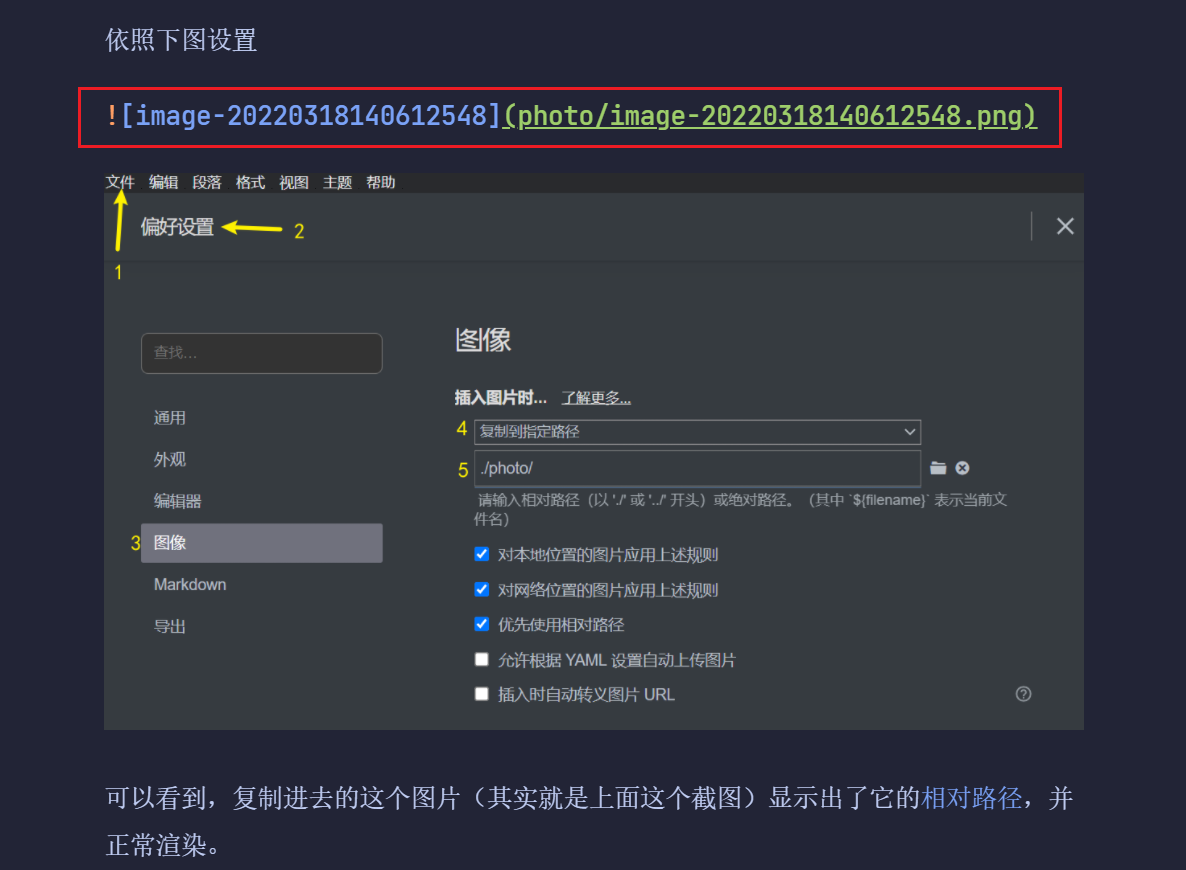This screenshot has height=870, width=1186.
Task: Toggle 对网络位置的图片应用上述规则 checkbox
Action: 481,589
